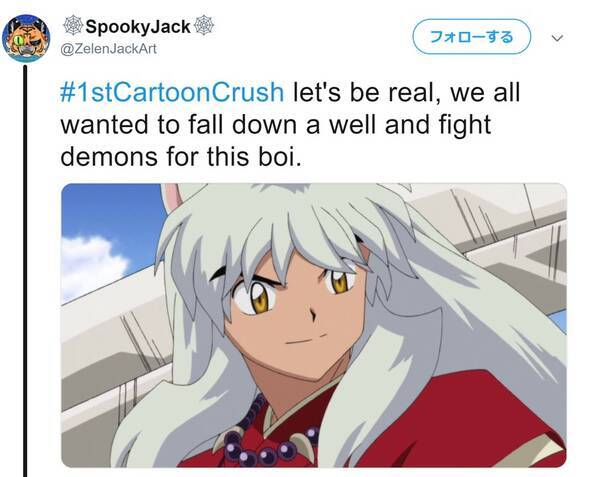This screenshot has height=477, width=600.
Task: Click the spiderweb emoji after SpookyJack
Action: [204, 25]
